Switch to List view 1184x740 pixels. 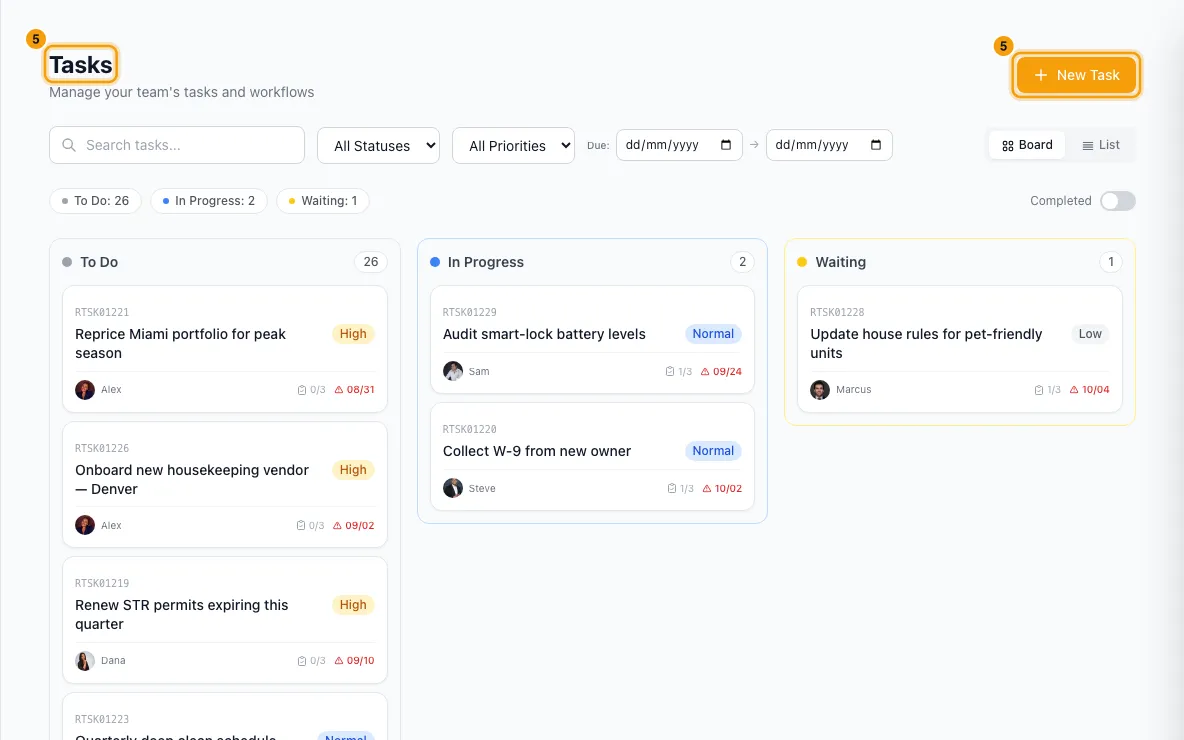tap(1101, 145)
